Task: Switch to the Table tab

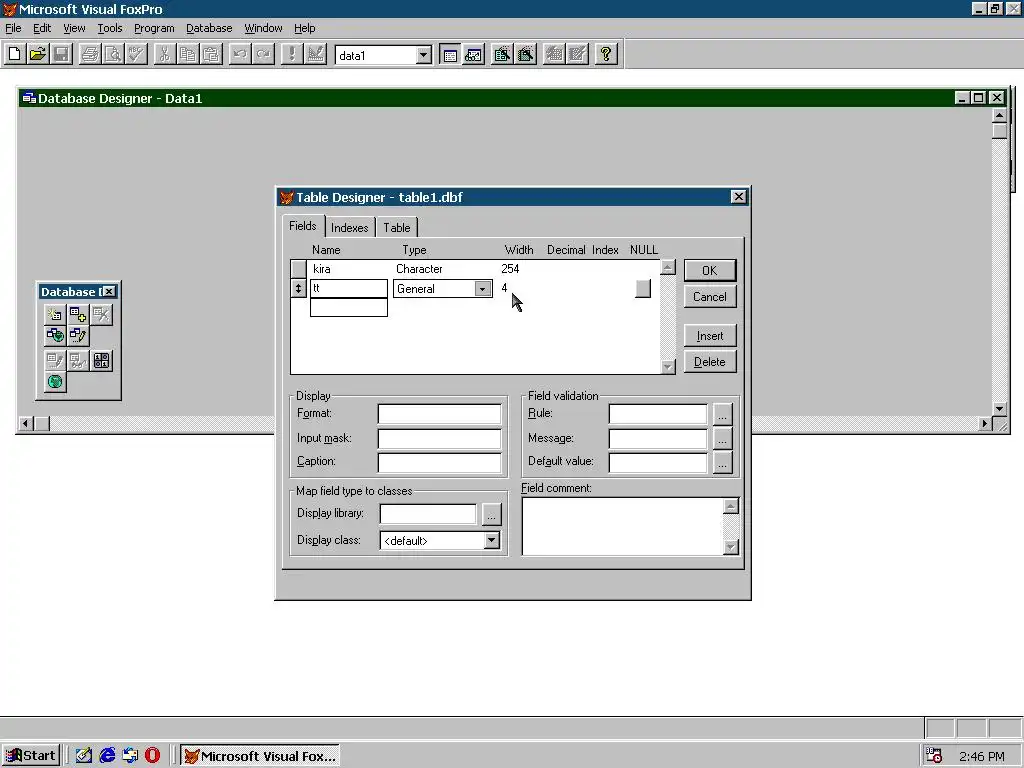Action: 396,227
